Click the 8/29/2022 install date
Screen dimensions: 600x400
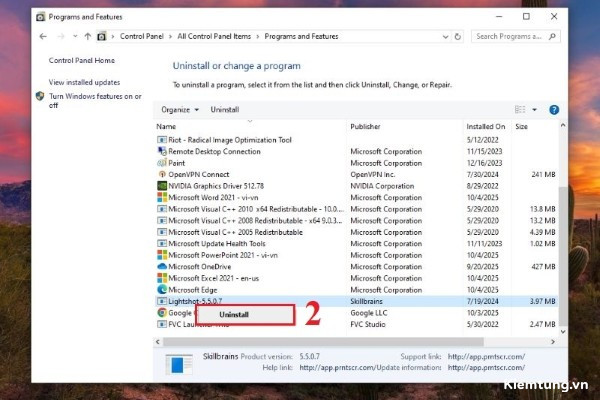[x=483, y=186]
